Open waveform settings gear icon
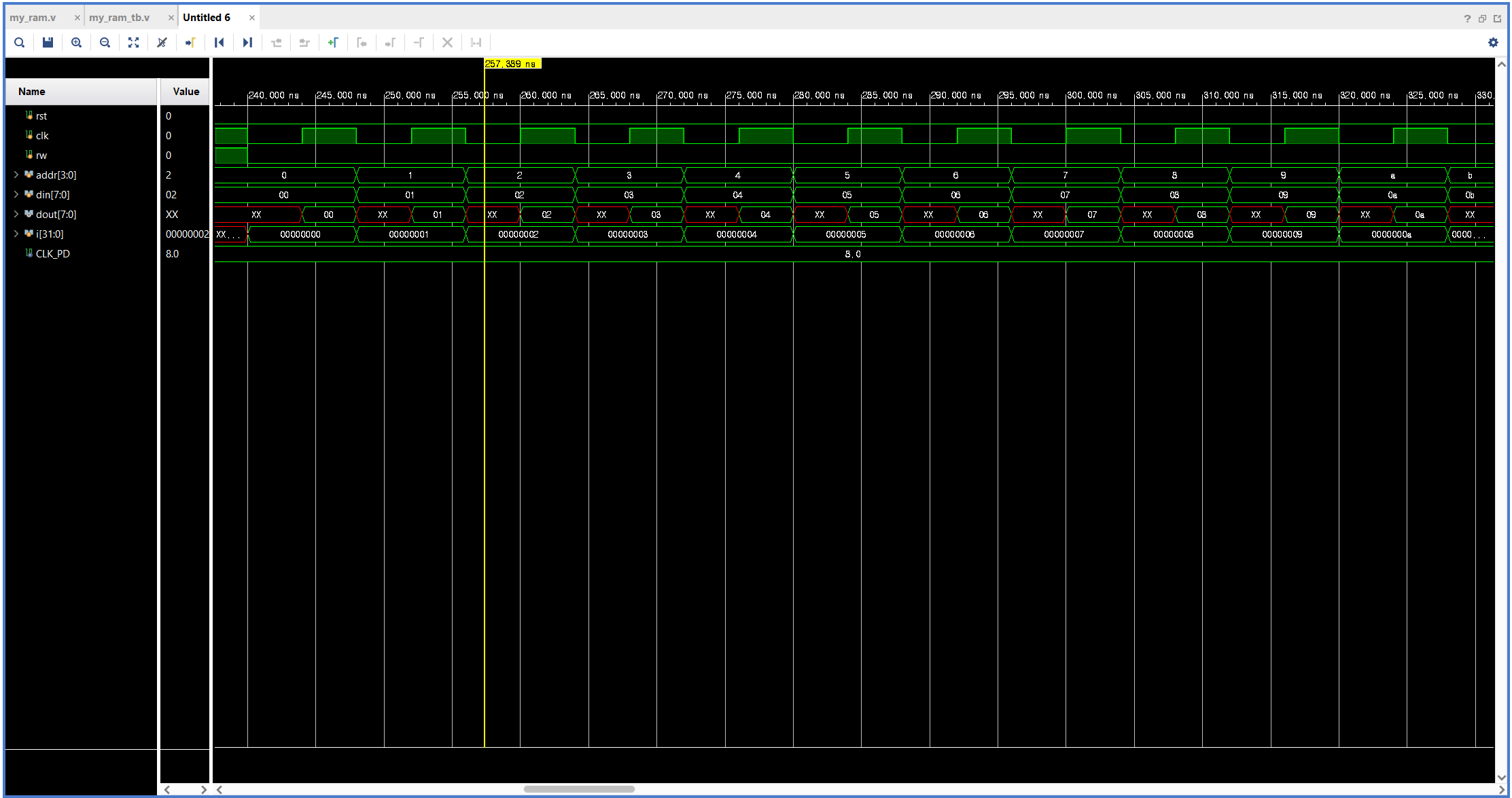Image resolution: width=1512 pixels, height=798 pixels. (1492, 42)
